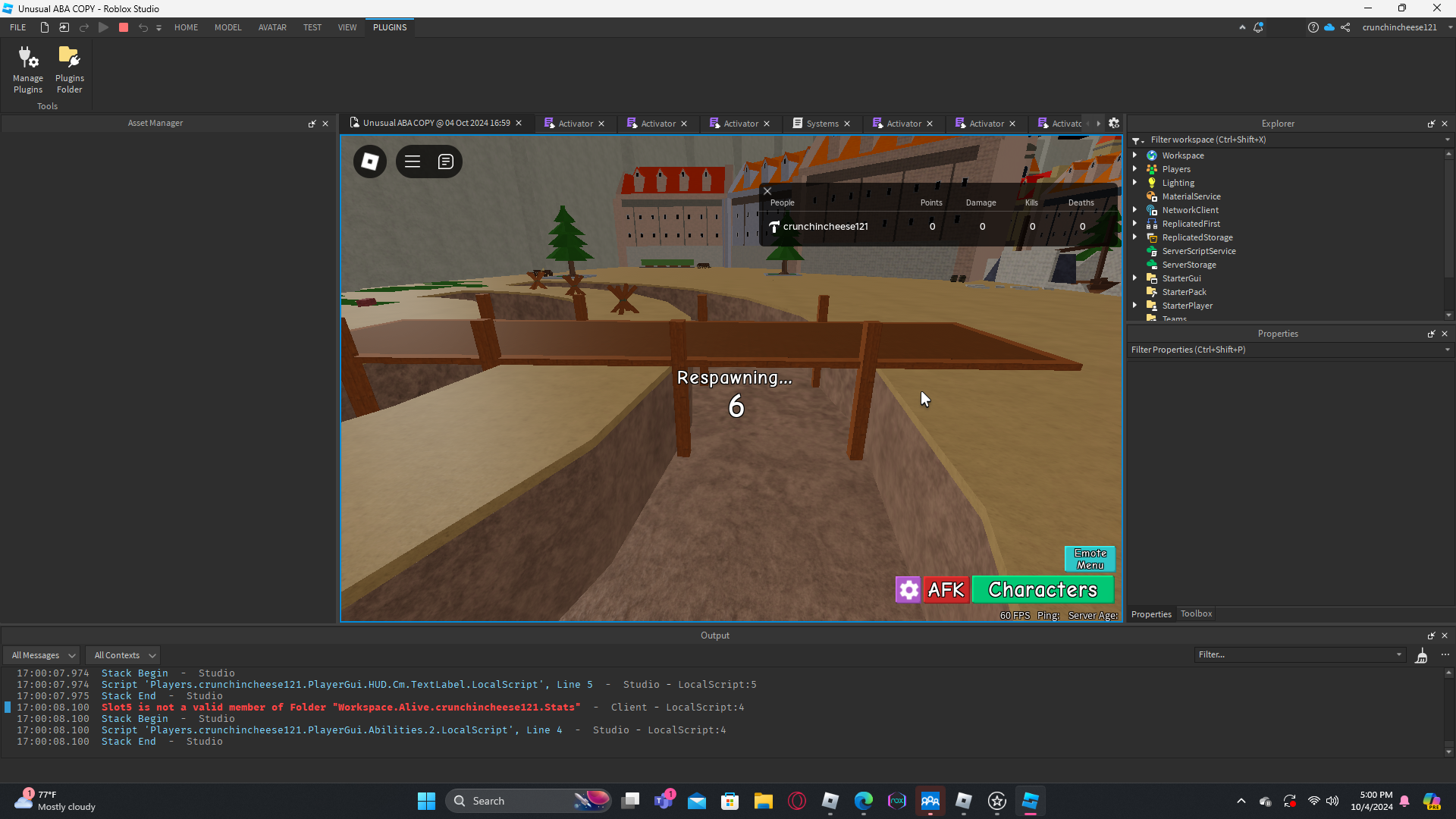Screen dimensions: 1456x819
Task: Open the crunchincheese121 account dropdown
Action: pos(1407,27)
